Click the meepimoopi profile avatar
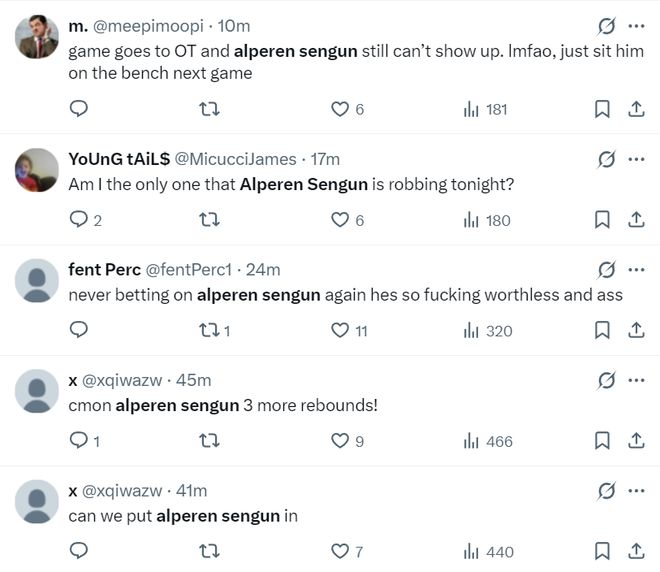 tap(37, 38)
